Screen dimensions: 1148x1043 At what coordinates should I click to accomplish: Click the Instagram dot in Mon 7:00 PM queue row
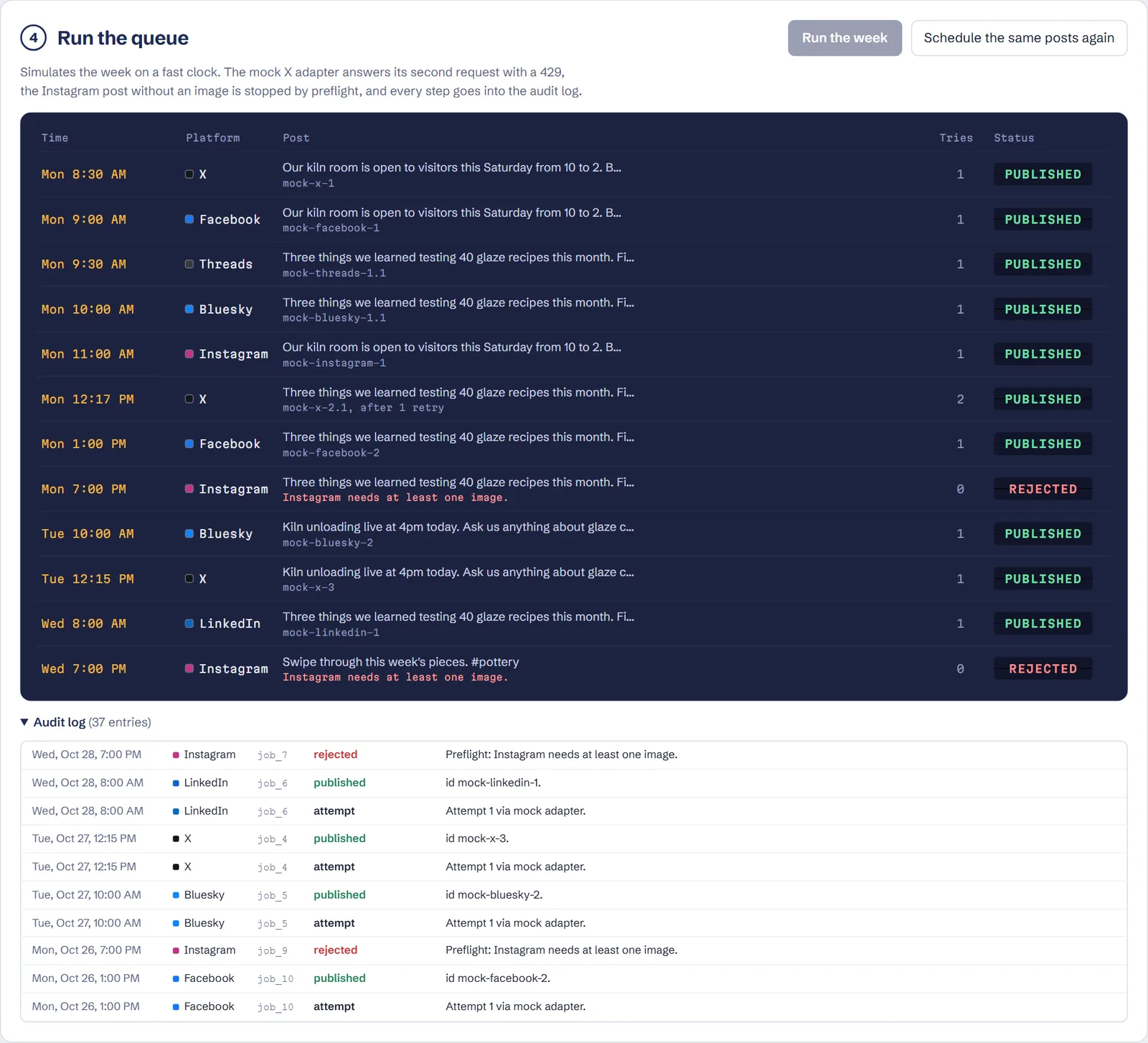[x=189, y=489]
